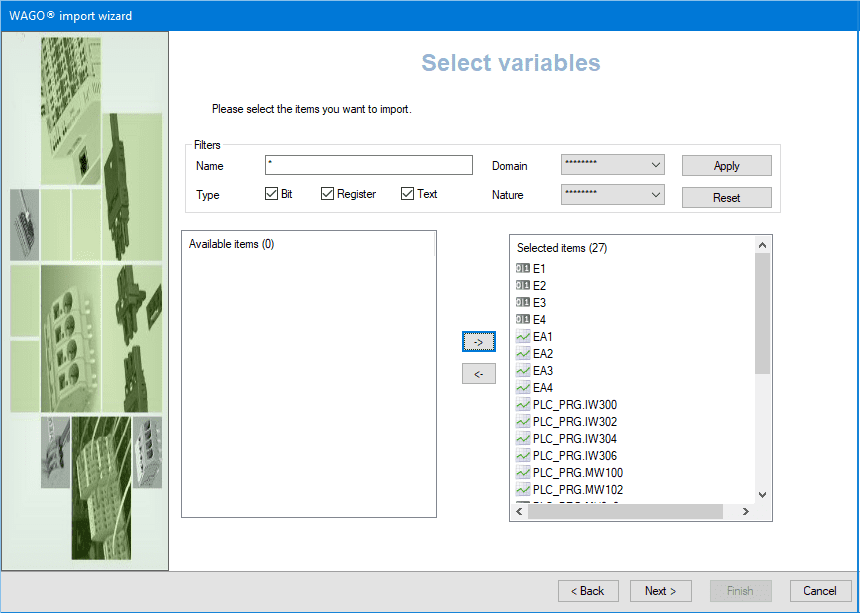
Task: Move items left with the <- button
Action: 478,374
